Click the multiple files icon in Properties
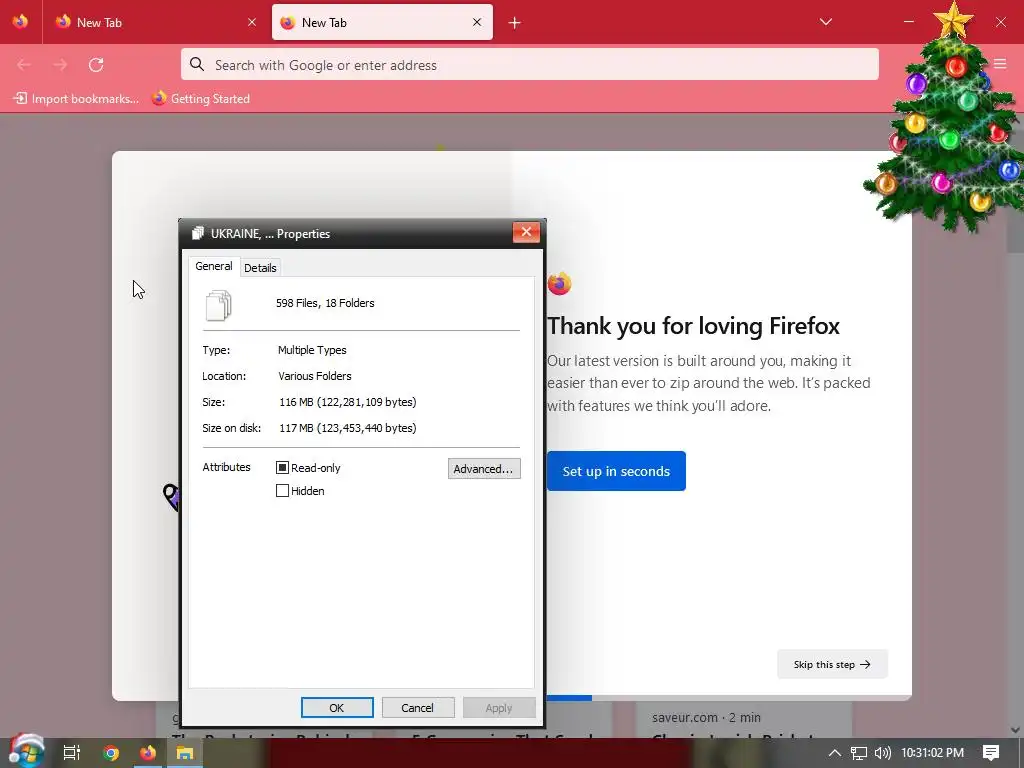 [x=218, y=306]
